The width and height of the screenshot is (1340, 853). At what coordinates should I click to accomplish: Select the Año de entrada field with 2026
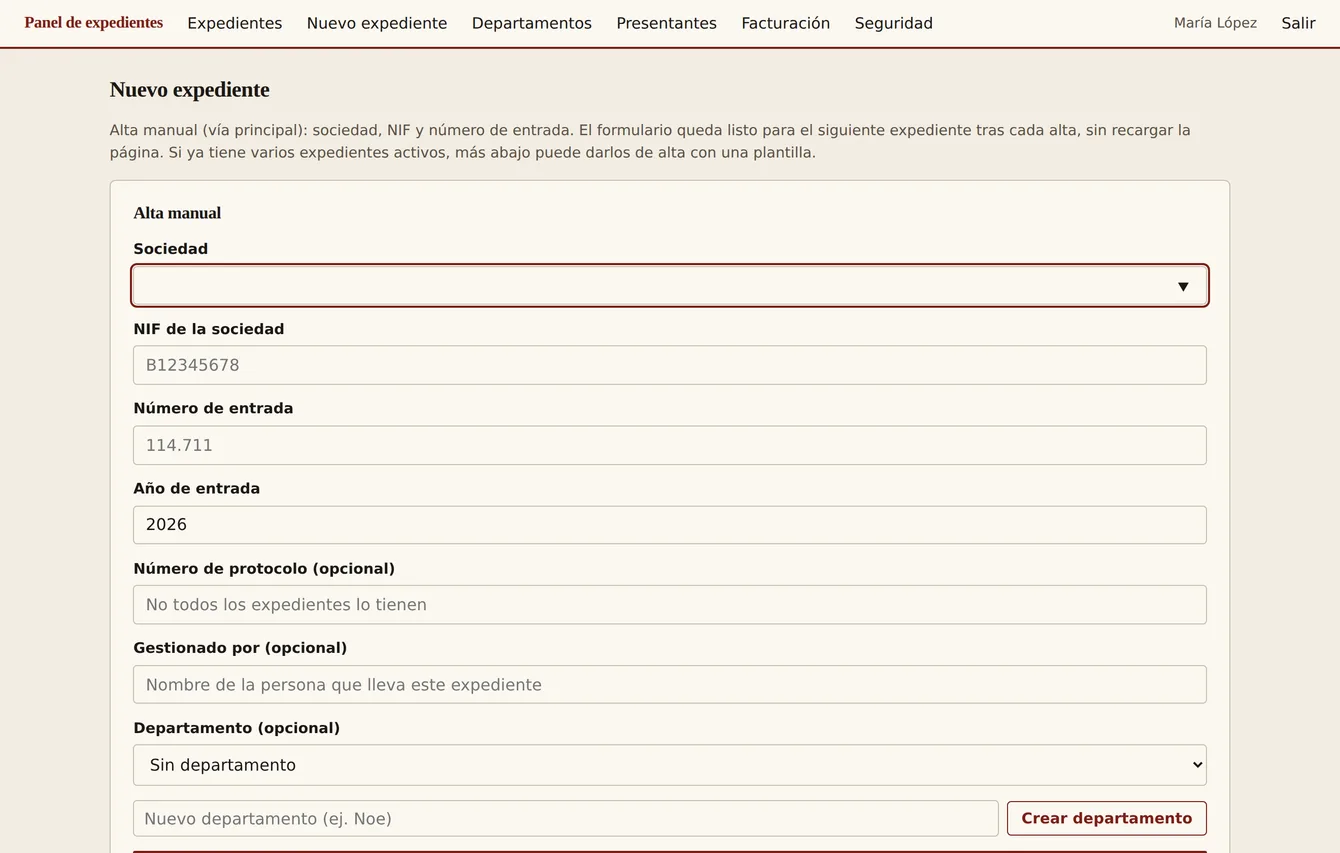[669, 525]
